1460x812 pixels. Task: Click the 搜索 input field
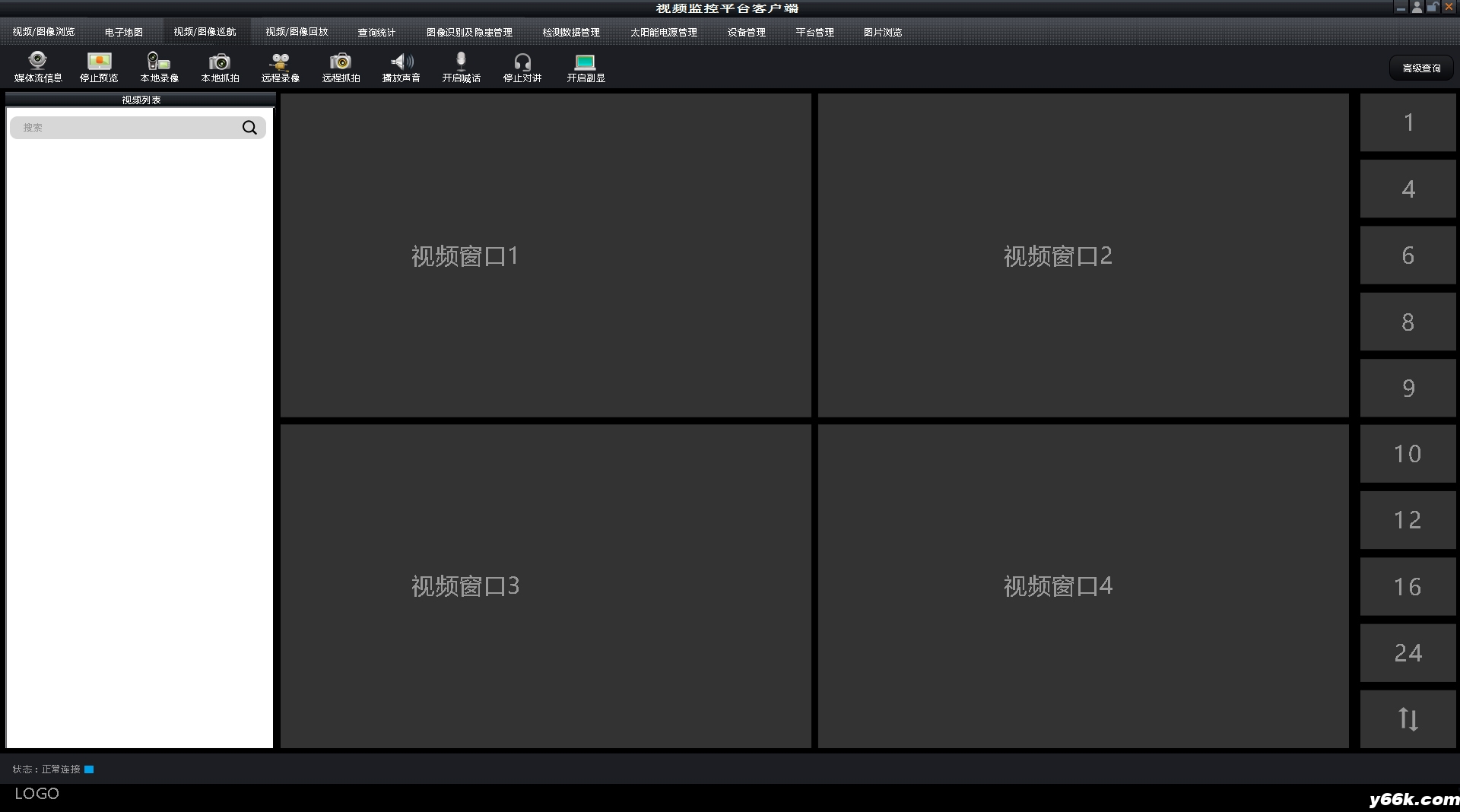coord(129,128)
